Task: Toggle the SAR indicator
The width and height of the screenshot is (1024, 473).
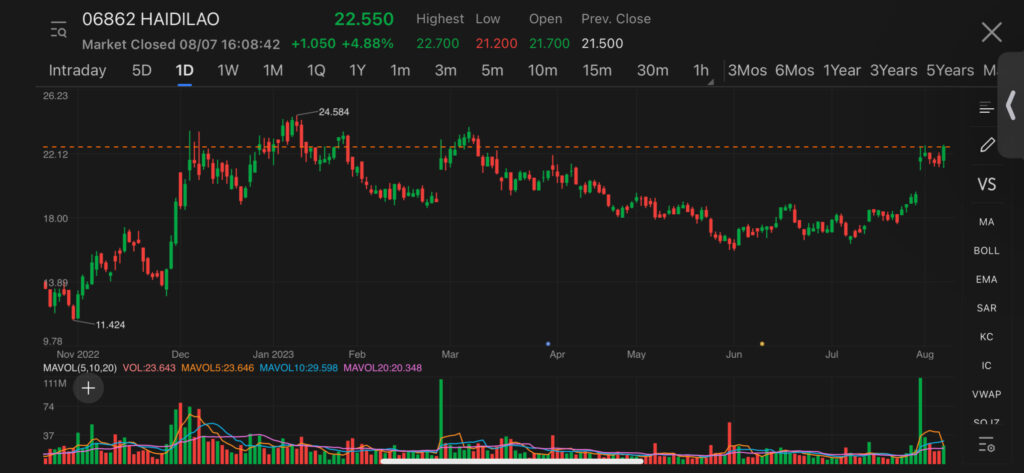Action: (x=986, y=308)
